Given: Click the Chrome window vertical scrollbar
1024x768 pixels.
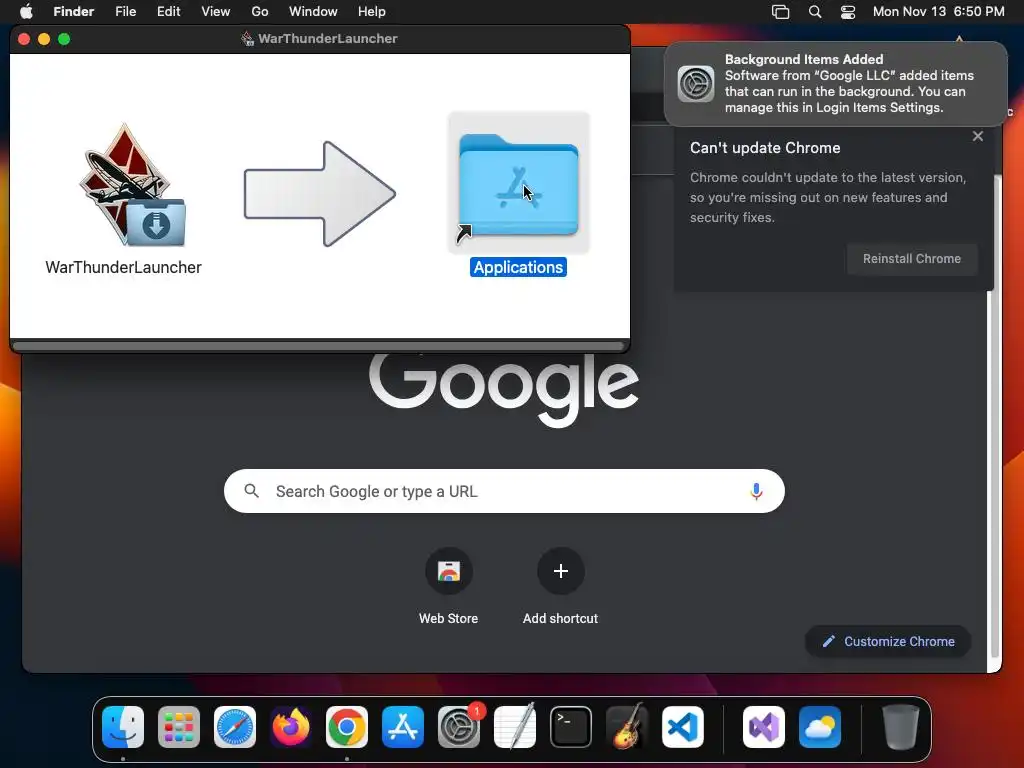Looking at the screenshot, I should (995, 418).
